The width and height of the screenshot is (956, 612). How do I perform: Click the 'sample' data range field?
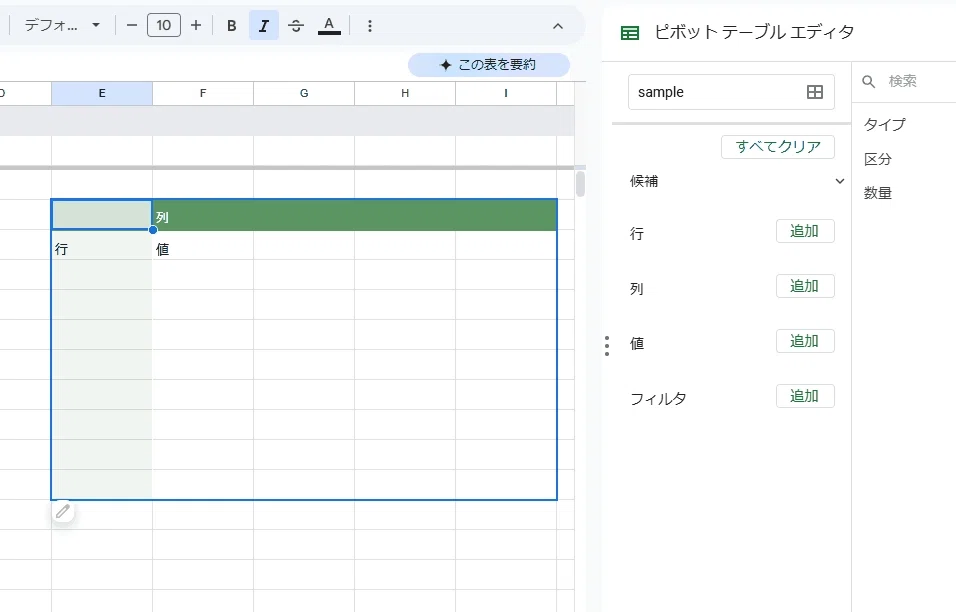pos(731,92)
